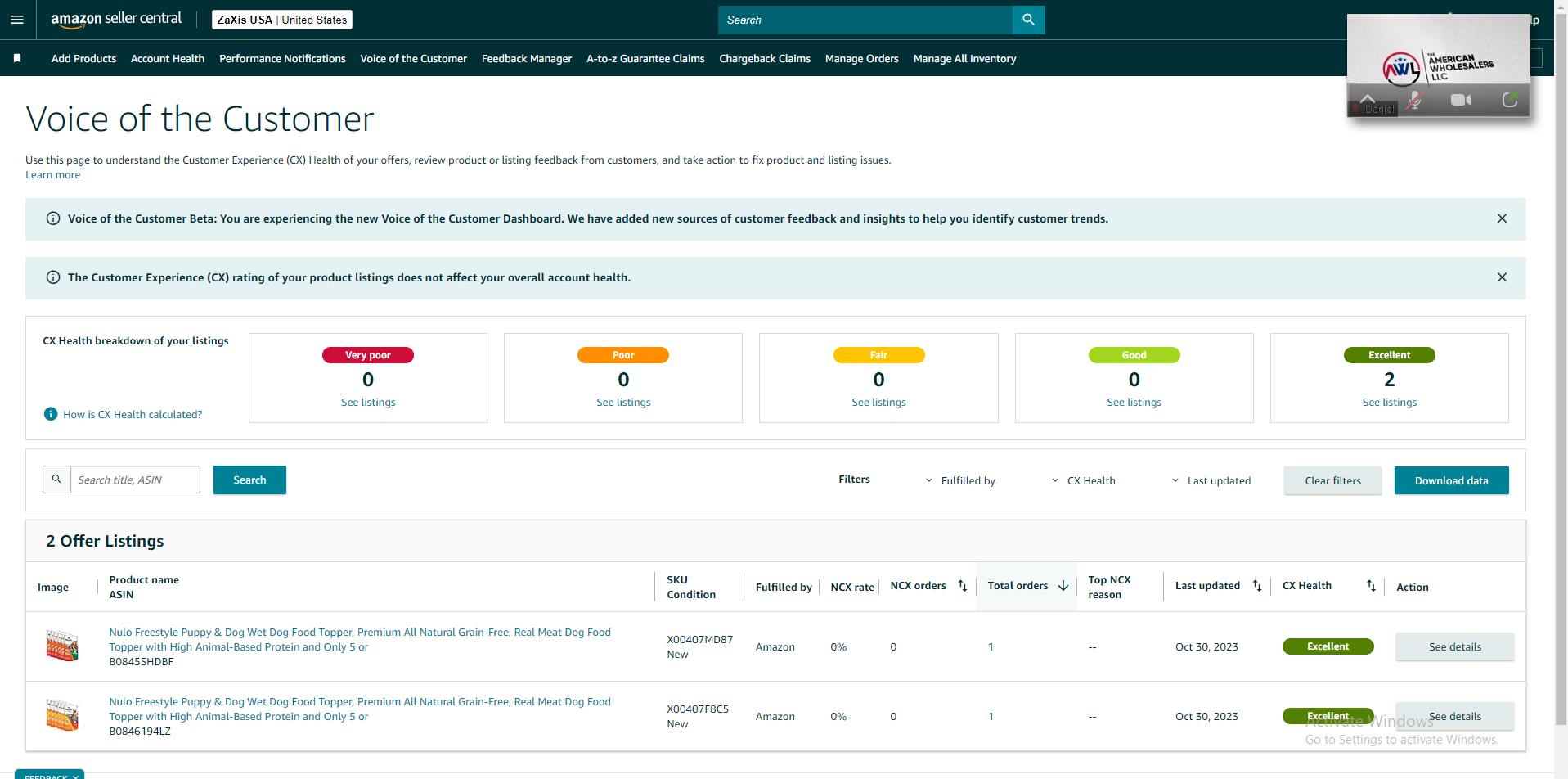Click the yellow Fair rating badge
The height and width of the screenshot is (779, 1568).
pos(878,355)
